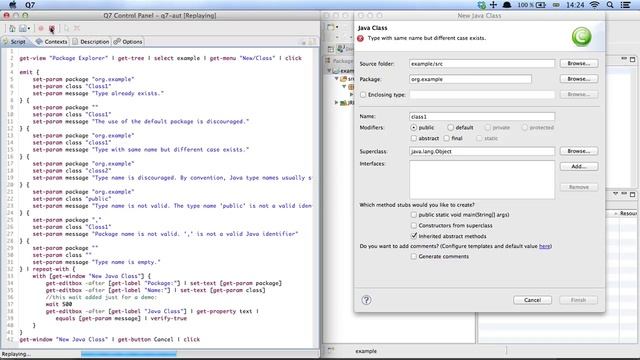This screenshot has width=640, height=360.
Task: Switch to the Contexts tab
Action: click(x=51, y=42)
